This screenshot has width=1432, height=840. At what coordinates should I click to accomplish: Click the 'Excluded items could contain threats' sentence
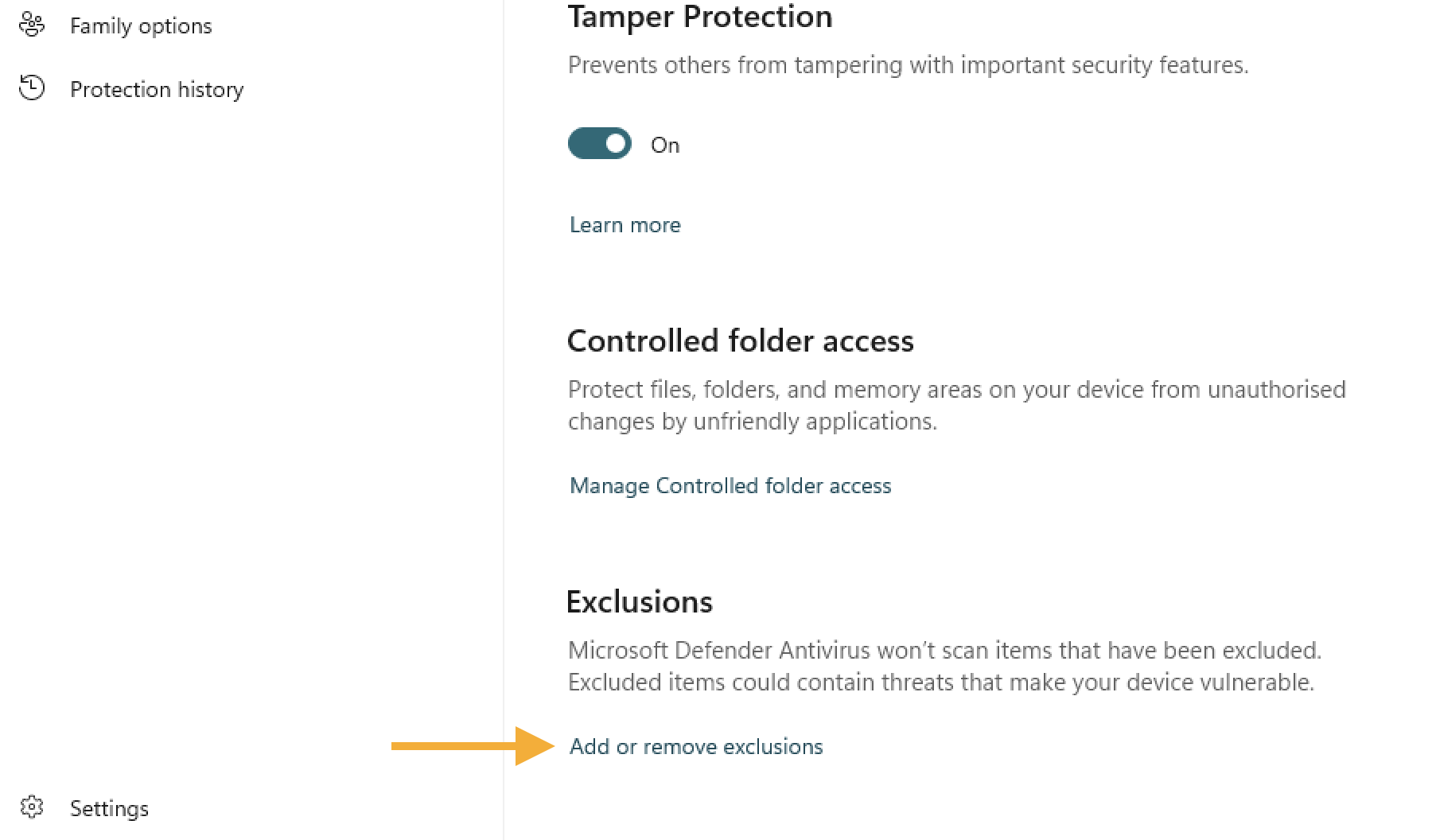coord(940,682)
